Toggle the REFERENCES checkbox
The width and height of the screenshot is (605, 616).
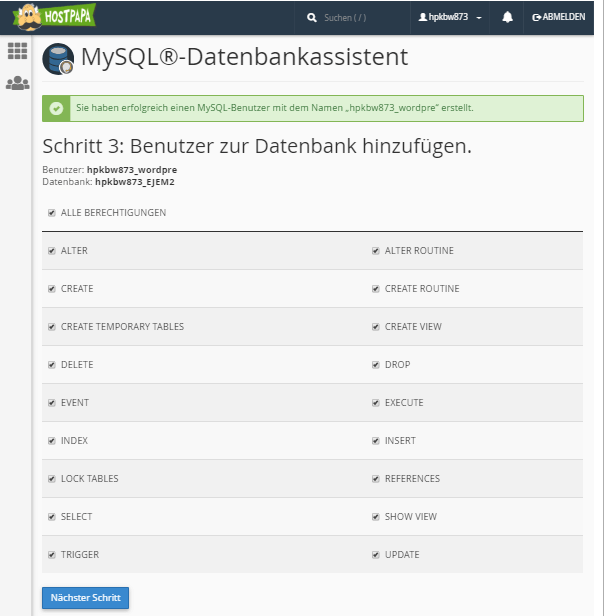point(376,479)
